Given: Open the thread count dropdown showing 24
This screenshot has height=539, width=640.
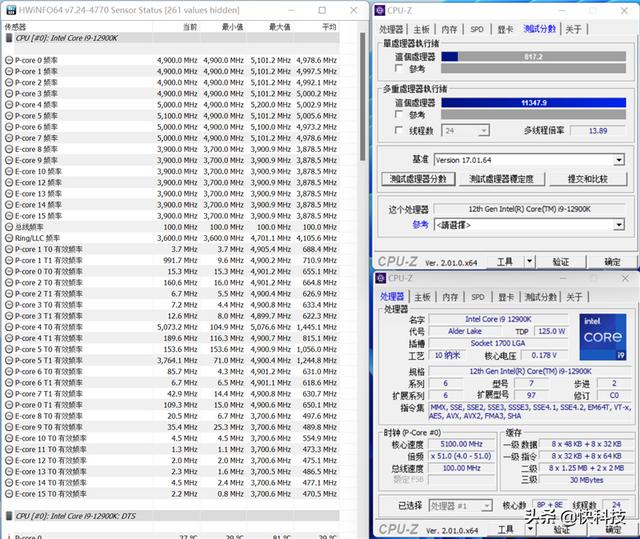Looking at the screenshot, I should pyautogui.click(x=466, y=131).
